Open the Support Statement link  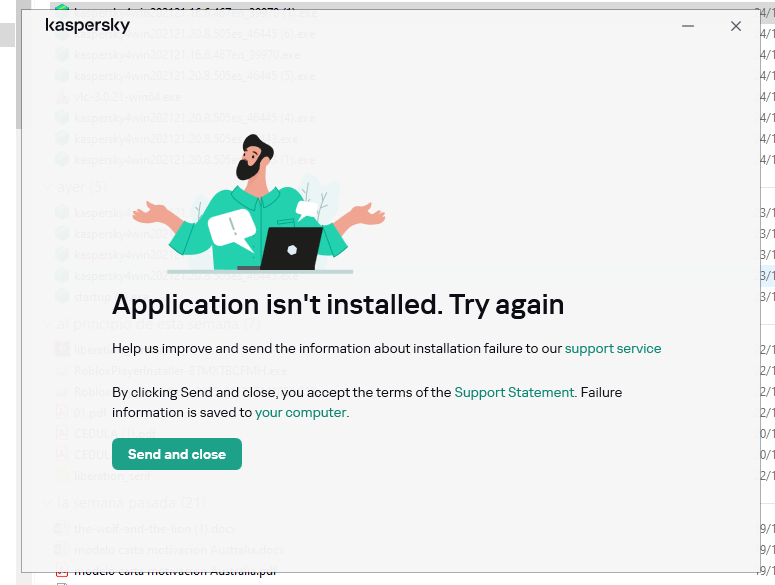514,392
